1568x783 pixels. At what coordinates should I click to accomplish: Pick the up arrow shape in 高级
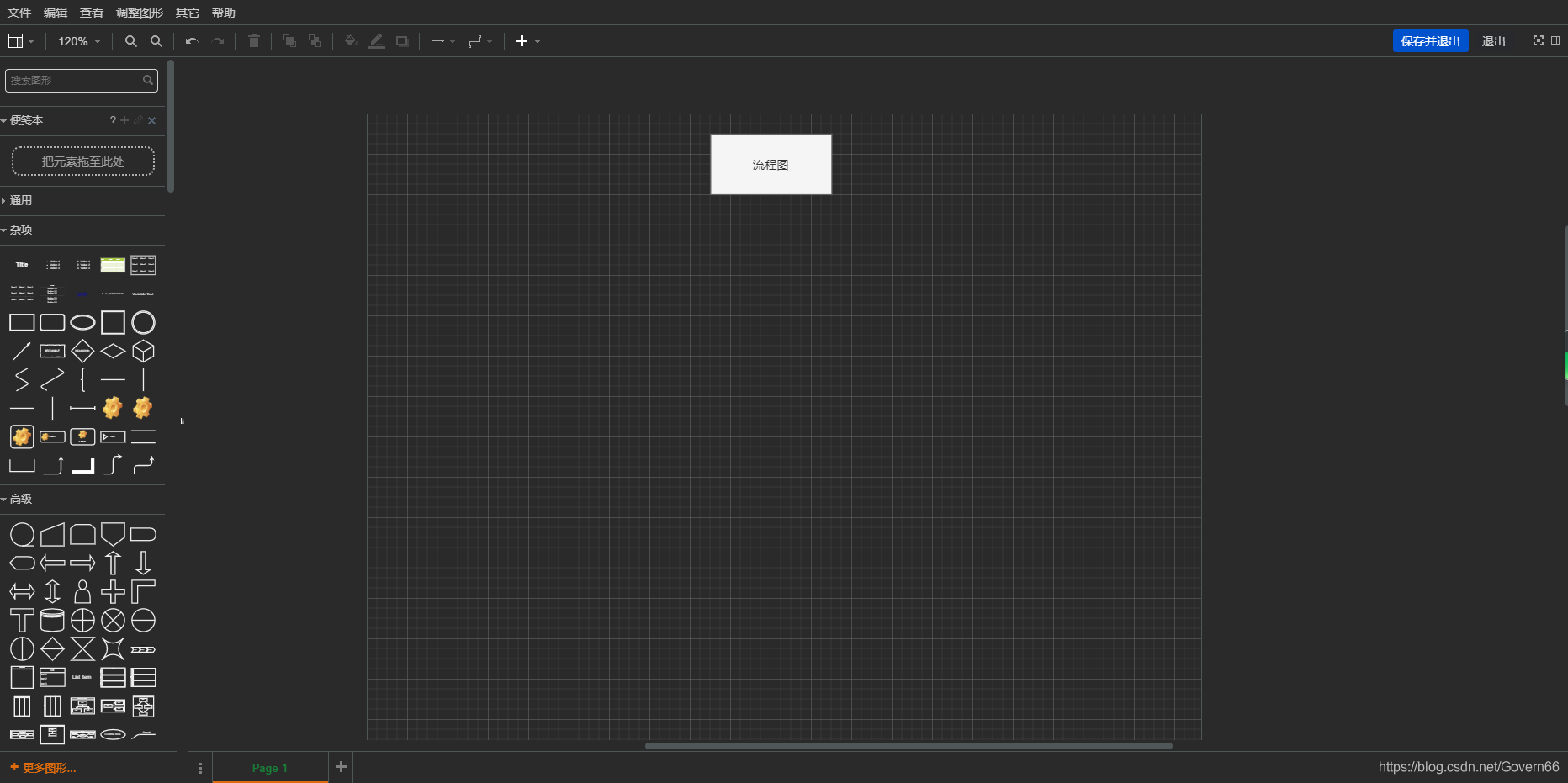pyautogui.click(x=113, y=563)
